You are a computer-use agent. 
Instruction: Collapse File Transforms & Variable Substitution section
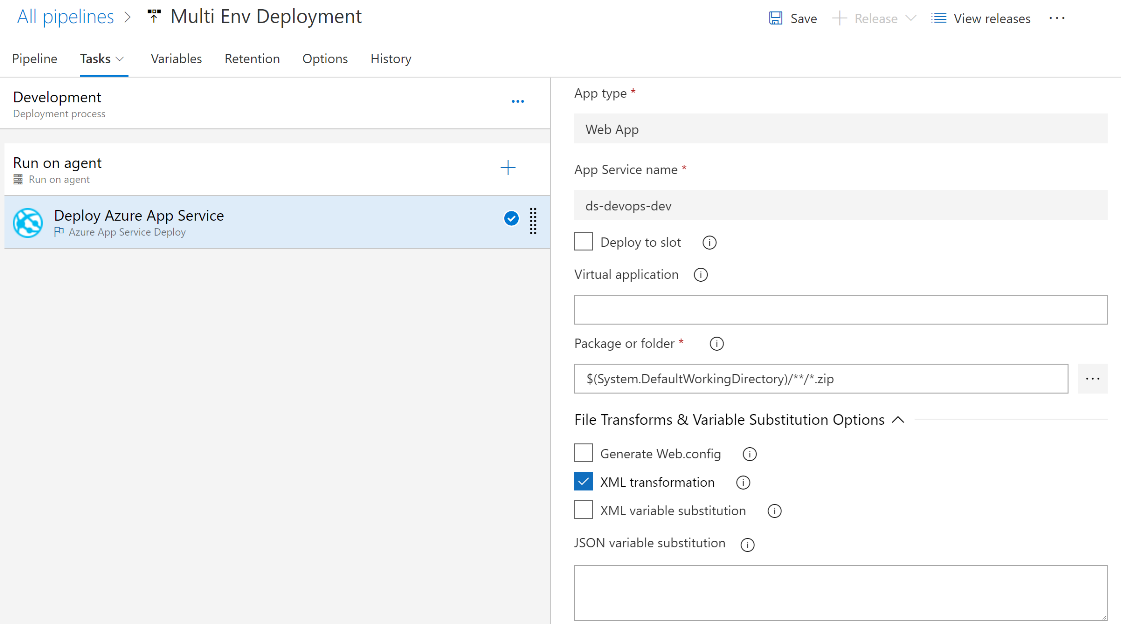898,420
